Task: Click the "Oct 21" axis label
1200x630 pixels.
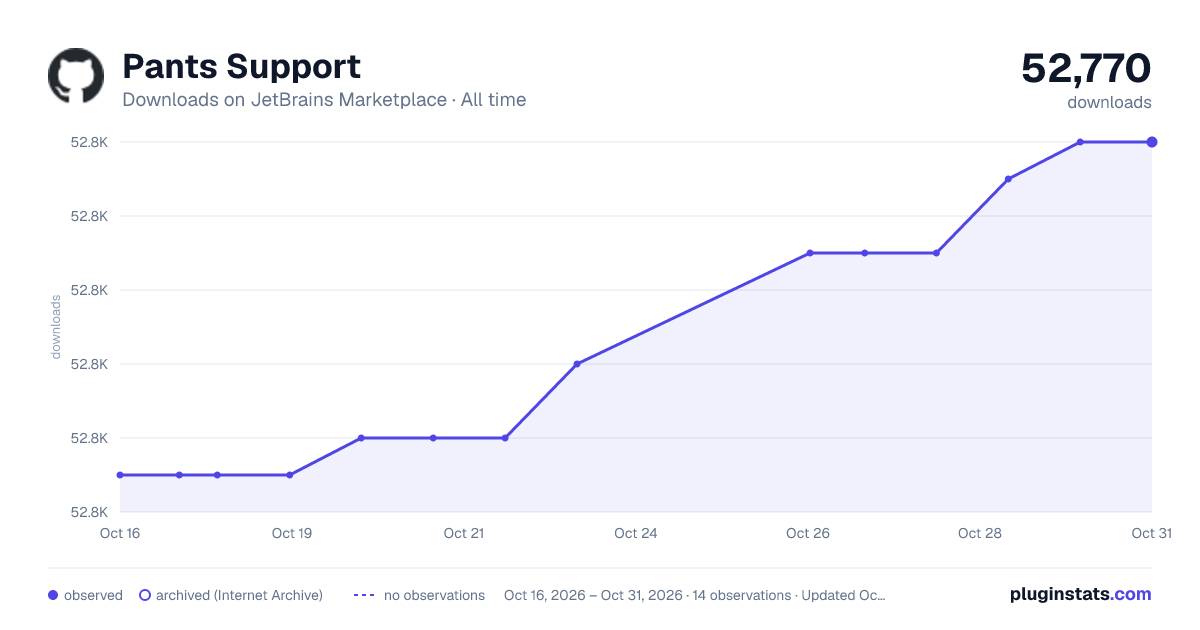Action: click(463, 533)
